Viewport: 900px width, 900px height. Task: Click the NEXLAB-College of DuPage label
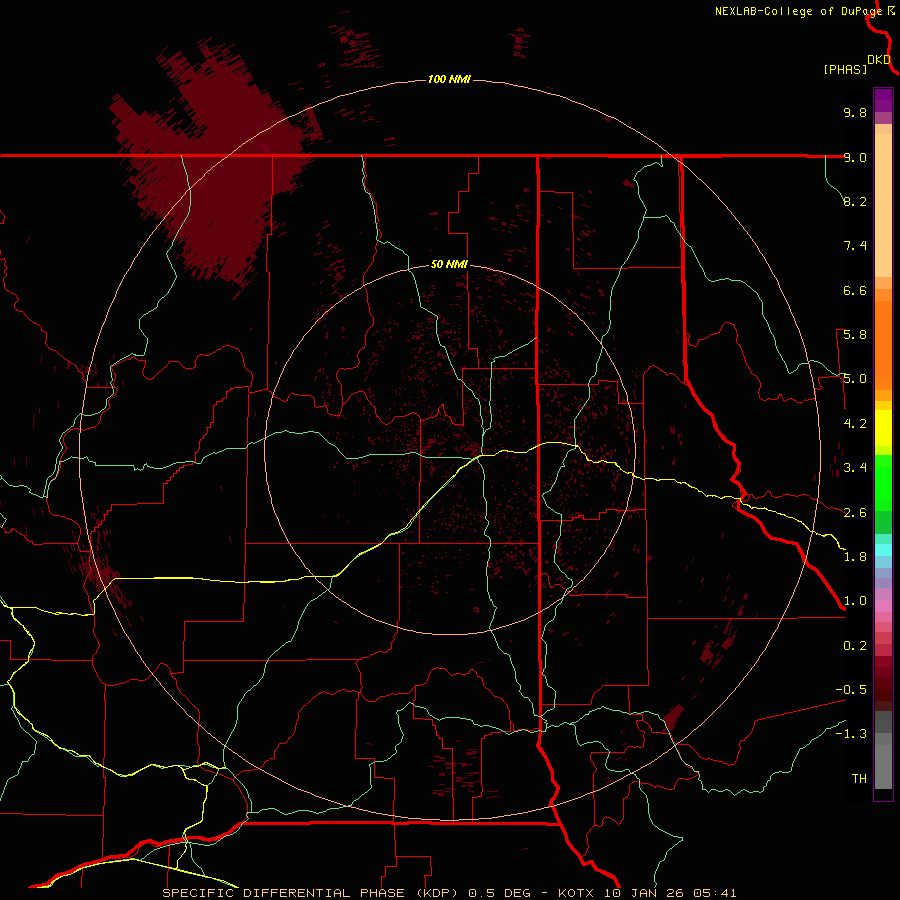pos(798,11)
